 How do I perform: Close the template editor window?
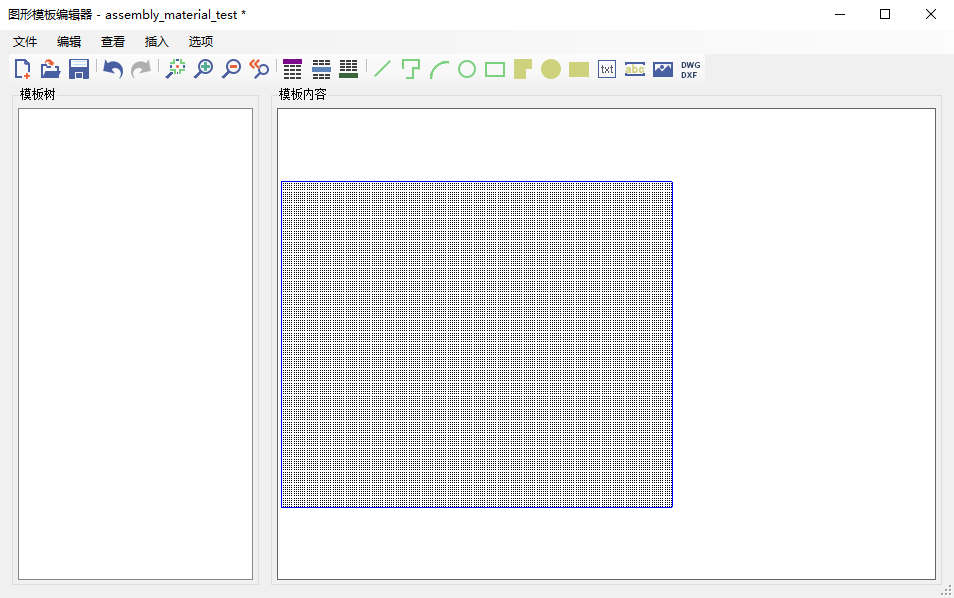931,14
